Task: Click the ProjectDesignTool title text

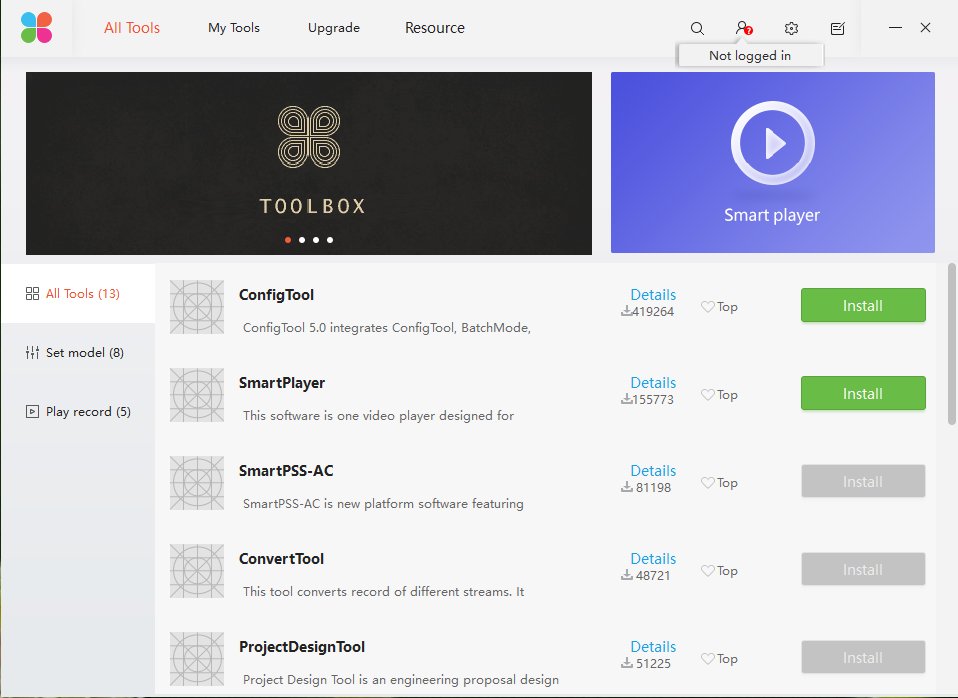Action: pos(302,647)
